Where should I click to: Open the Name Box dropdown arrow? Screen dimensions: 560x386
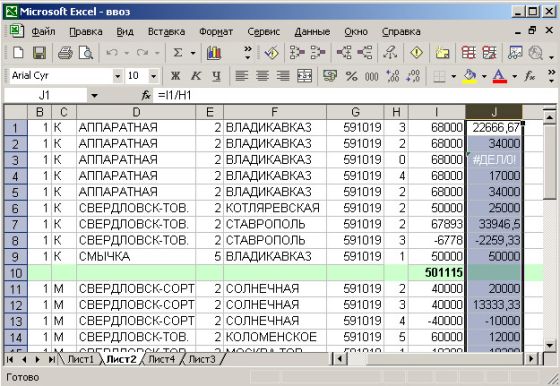(94, 96)
